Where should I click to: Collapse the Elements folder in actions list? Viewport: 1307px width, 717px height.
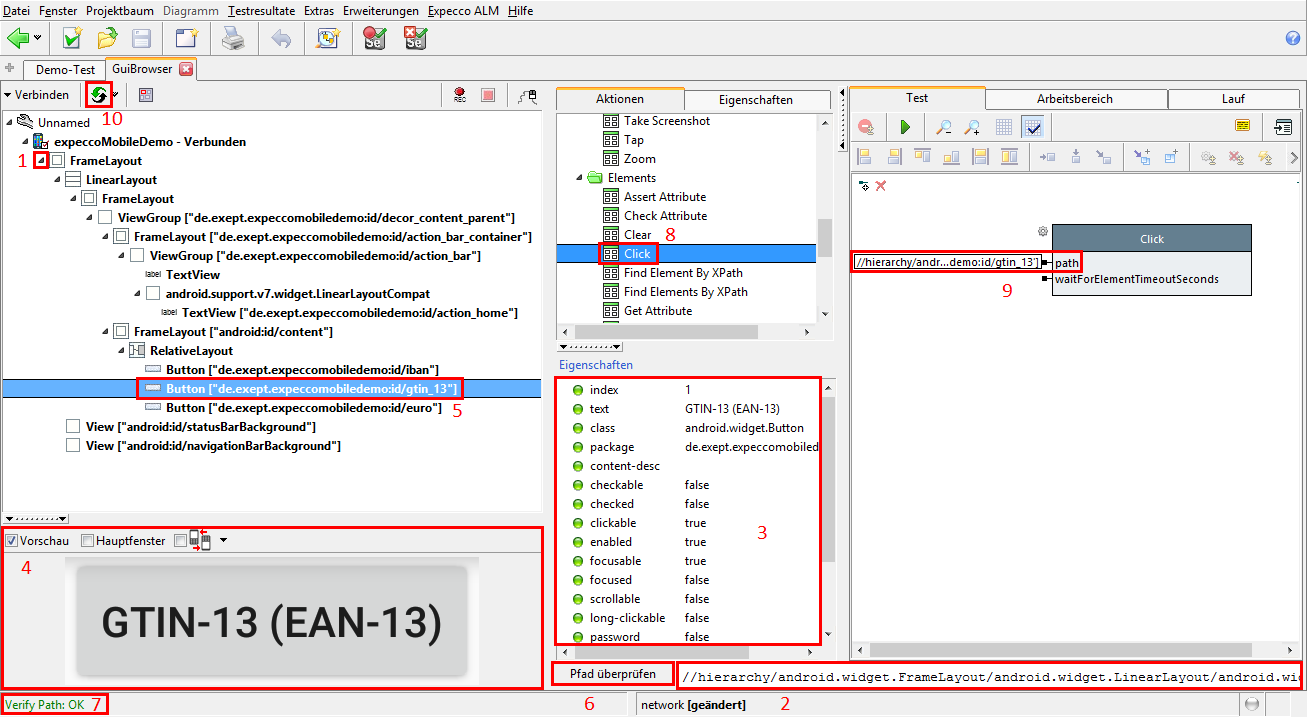(x=580, y=178)
